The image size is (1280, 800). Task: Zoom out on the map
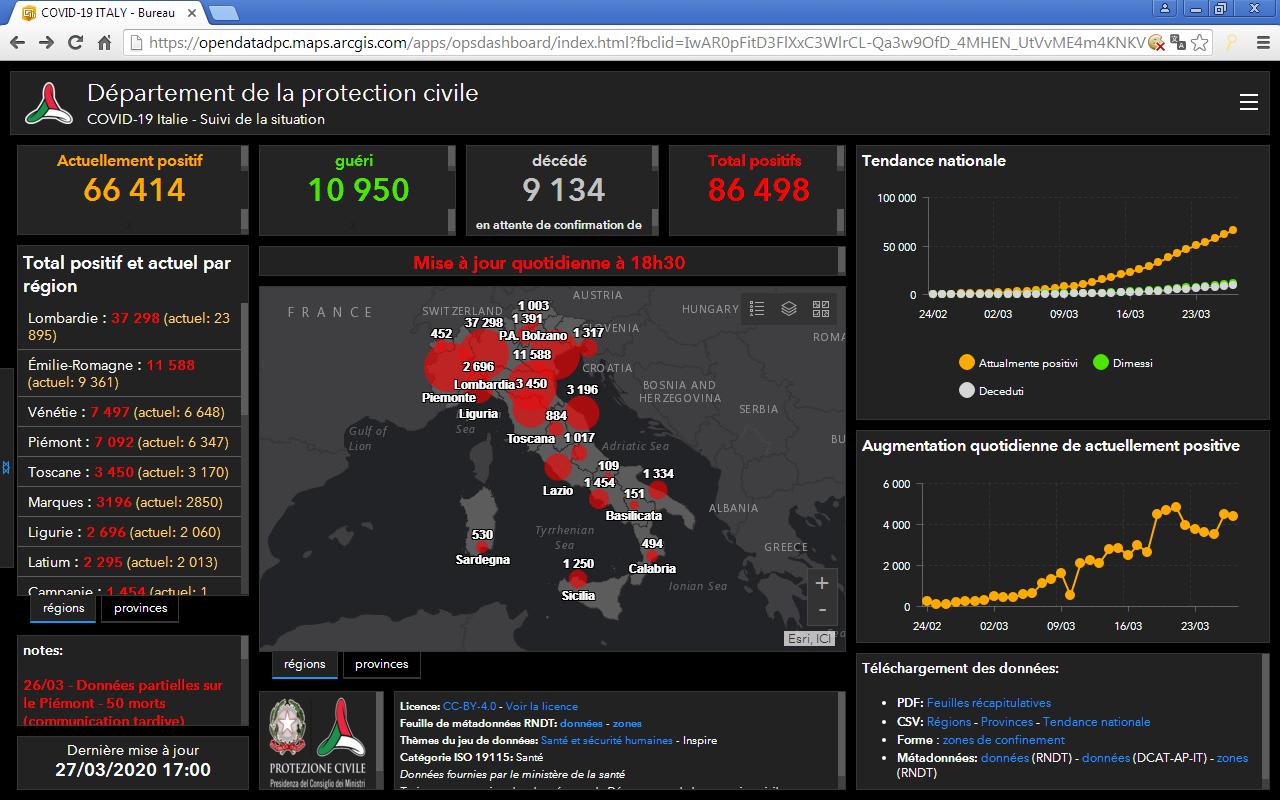821,609
